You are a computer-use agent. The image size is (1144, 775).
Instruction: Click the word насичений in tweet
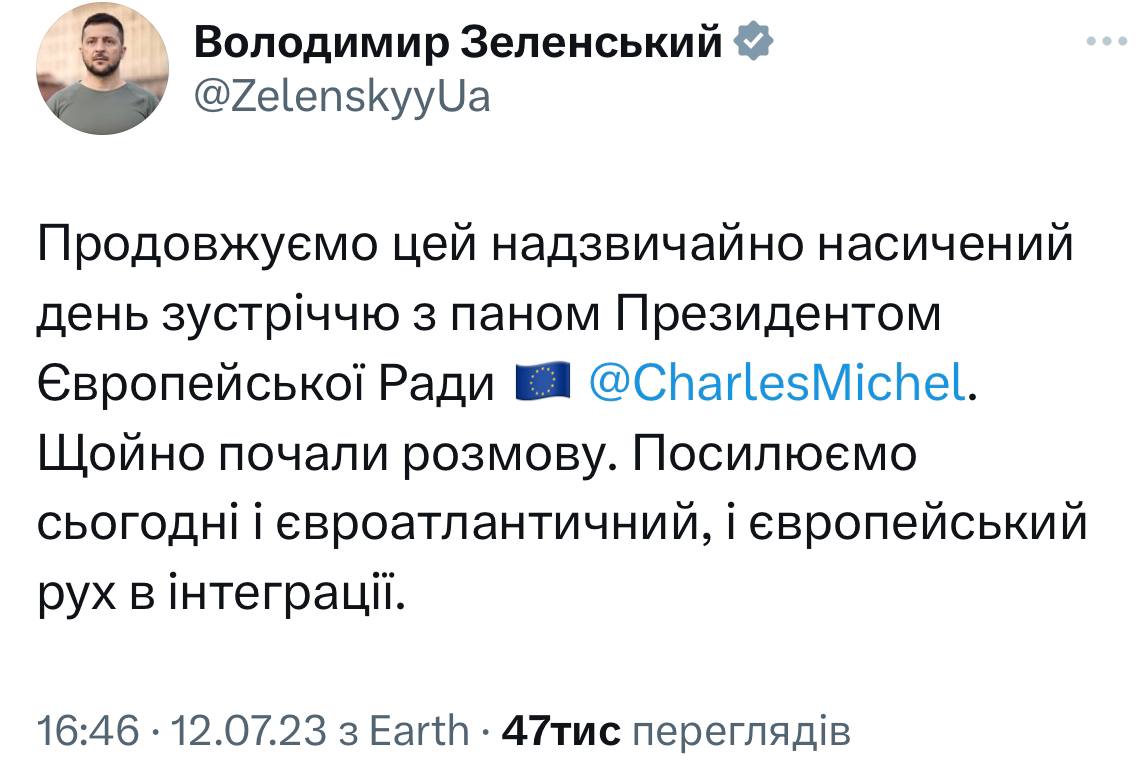(x=945, y=246)
